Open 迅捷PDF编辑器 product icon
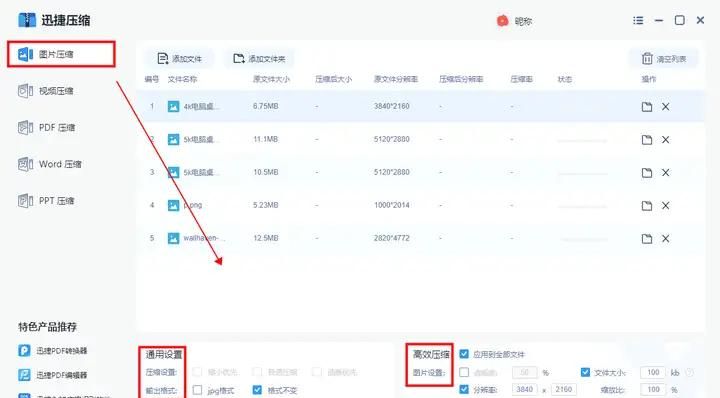The height and width of the screenshot is (398, 720). click(x=24, y=375)
